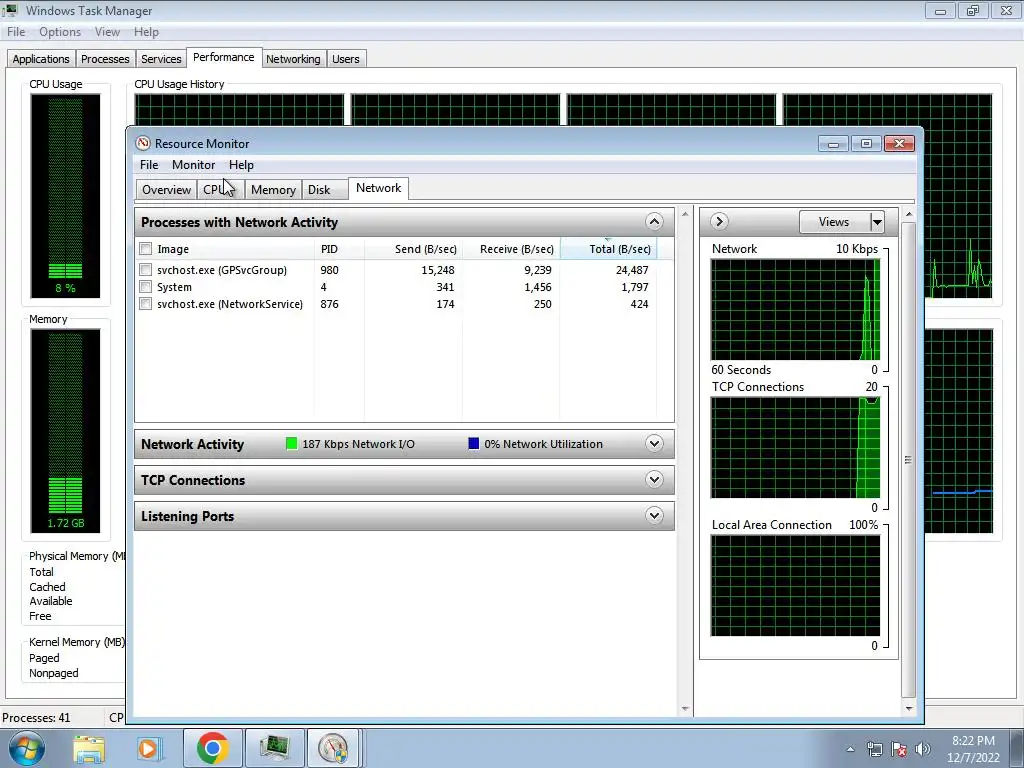This screenshot has width=1024, height=768.
Task: Open the Windows Start menu orb
Action: click(x=27, y=748)
